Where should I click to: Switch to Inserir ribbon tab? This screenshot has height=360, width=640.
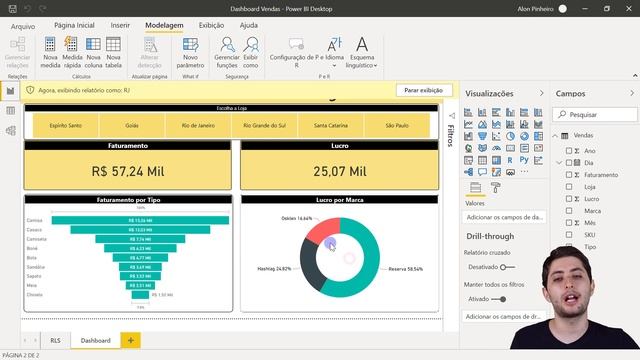120,25
